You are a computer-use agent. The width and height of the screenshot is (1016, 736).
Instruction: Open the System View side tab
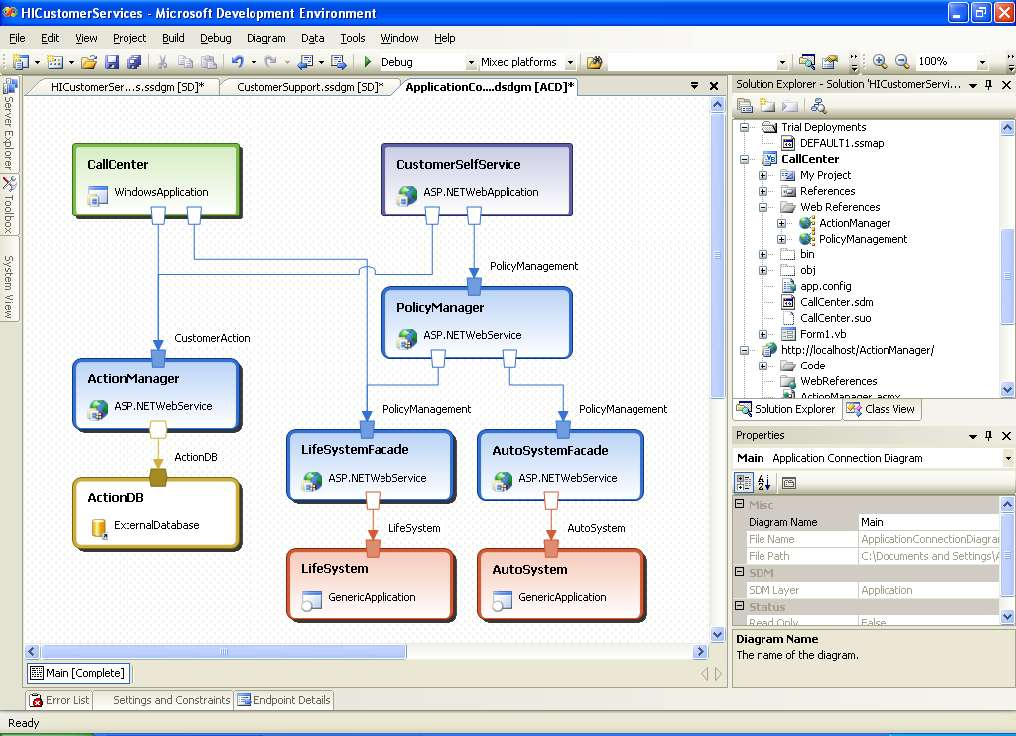coord(9,280)
